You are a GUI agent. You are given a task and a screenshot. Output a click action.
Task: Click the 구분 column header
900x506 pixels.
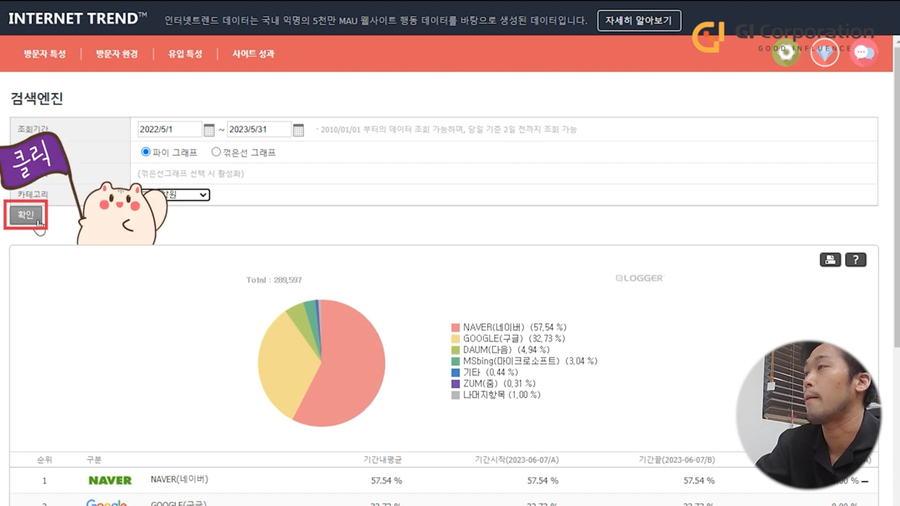[94, 460]
